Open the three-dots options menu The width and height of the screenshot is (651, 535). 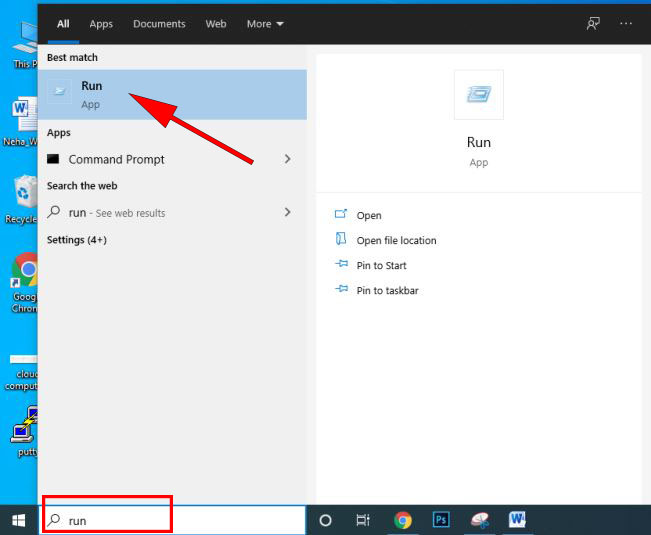(x=626, y=23)
